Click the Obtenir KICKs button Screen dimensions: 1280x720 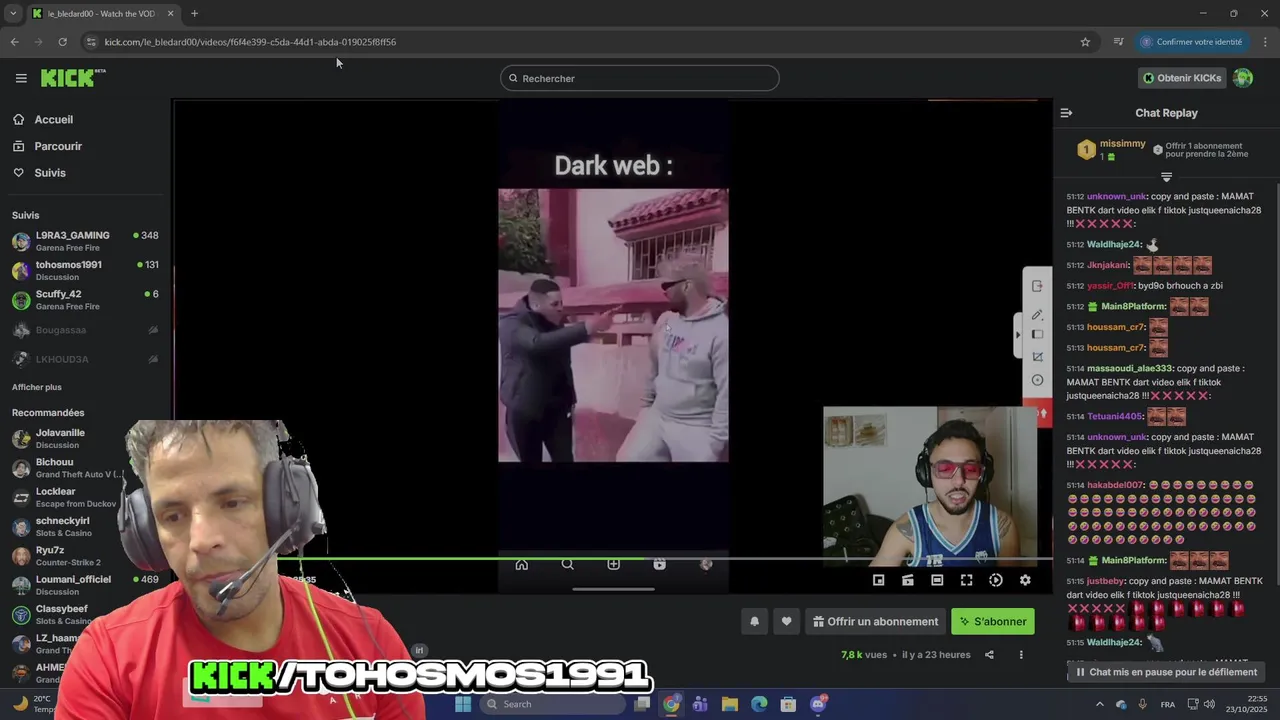point(1182,78)
